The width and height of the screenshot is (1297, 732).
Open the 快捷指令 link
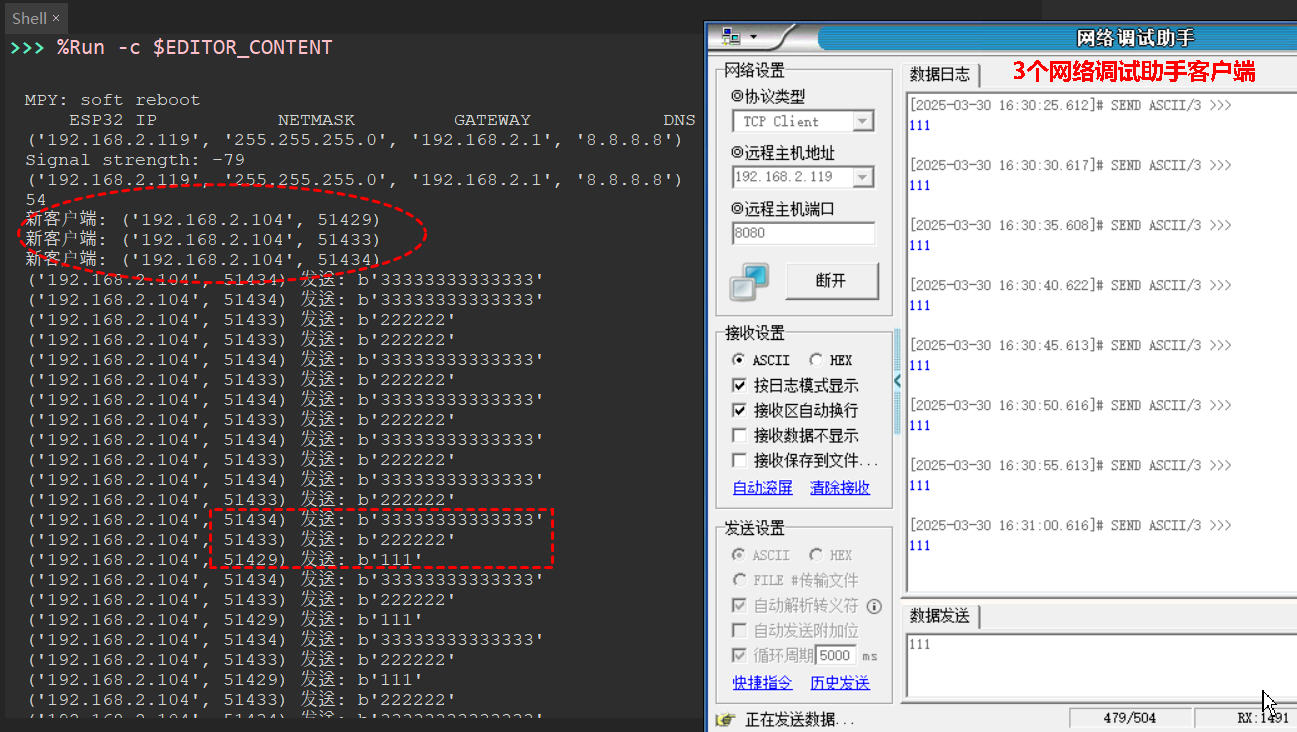click(762, 683)
